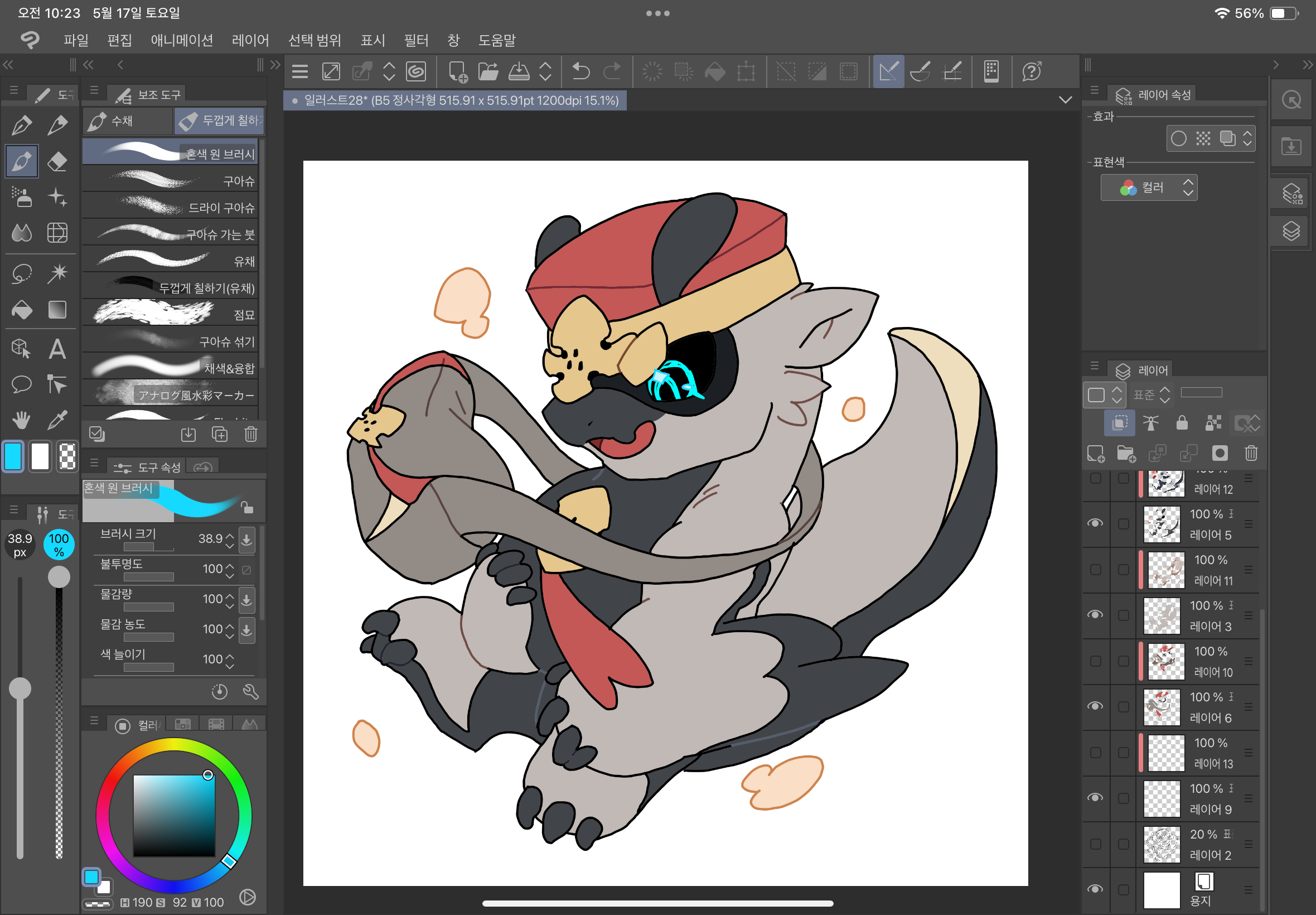The height and width of the screenshot is (915, 1316).
Task: Lock the layer with padlock icon
Action: [1182, 423]
